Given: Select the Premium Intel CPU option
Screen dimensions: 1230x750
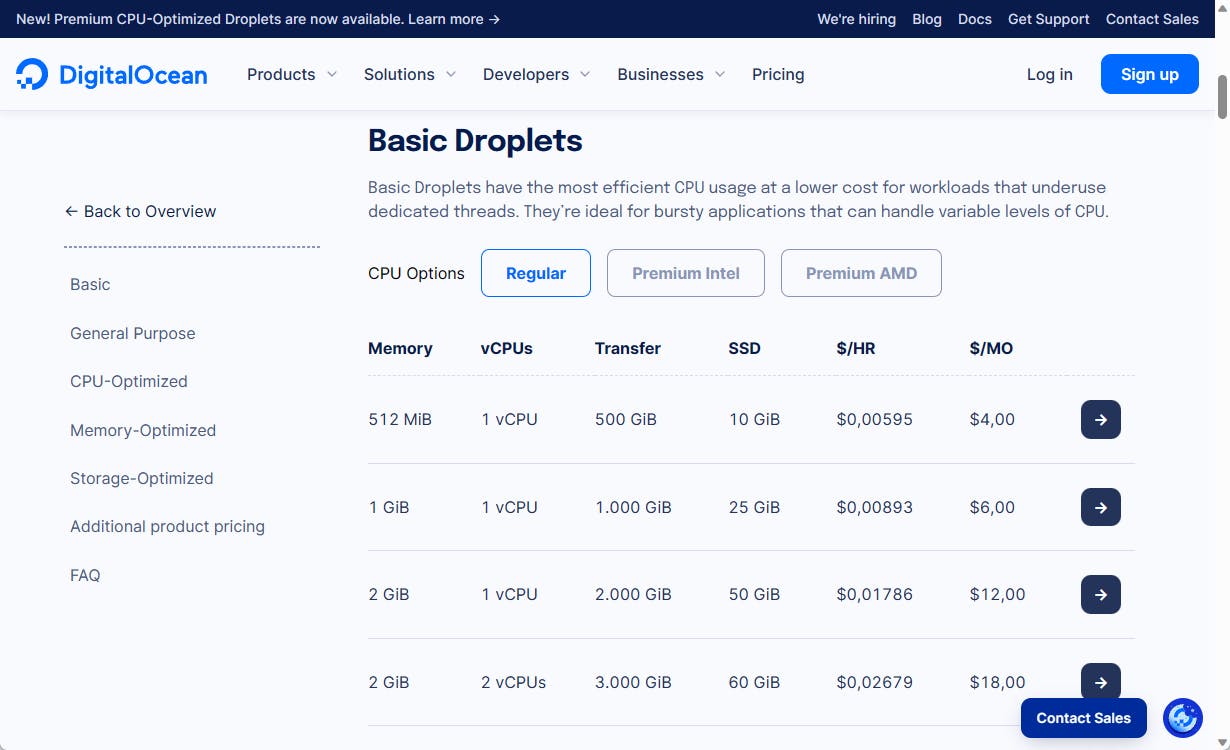Looking at the screenshot, I should pyautogui.click(x=686, y=273).
